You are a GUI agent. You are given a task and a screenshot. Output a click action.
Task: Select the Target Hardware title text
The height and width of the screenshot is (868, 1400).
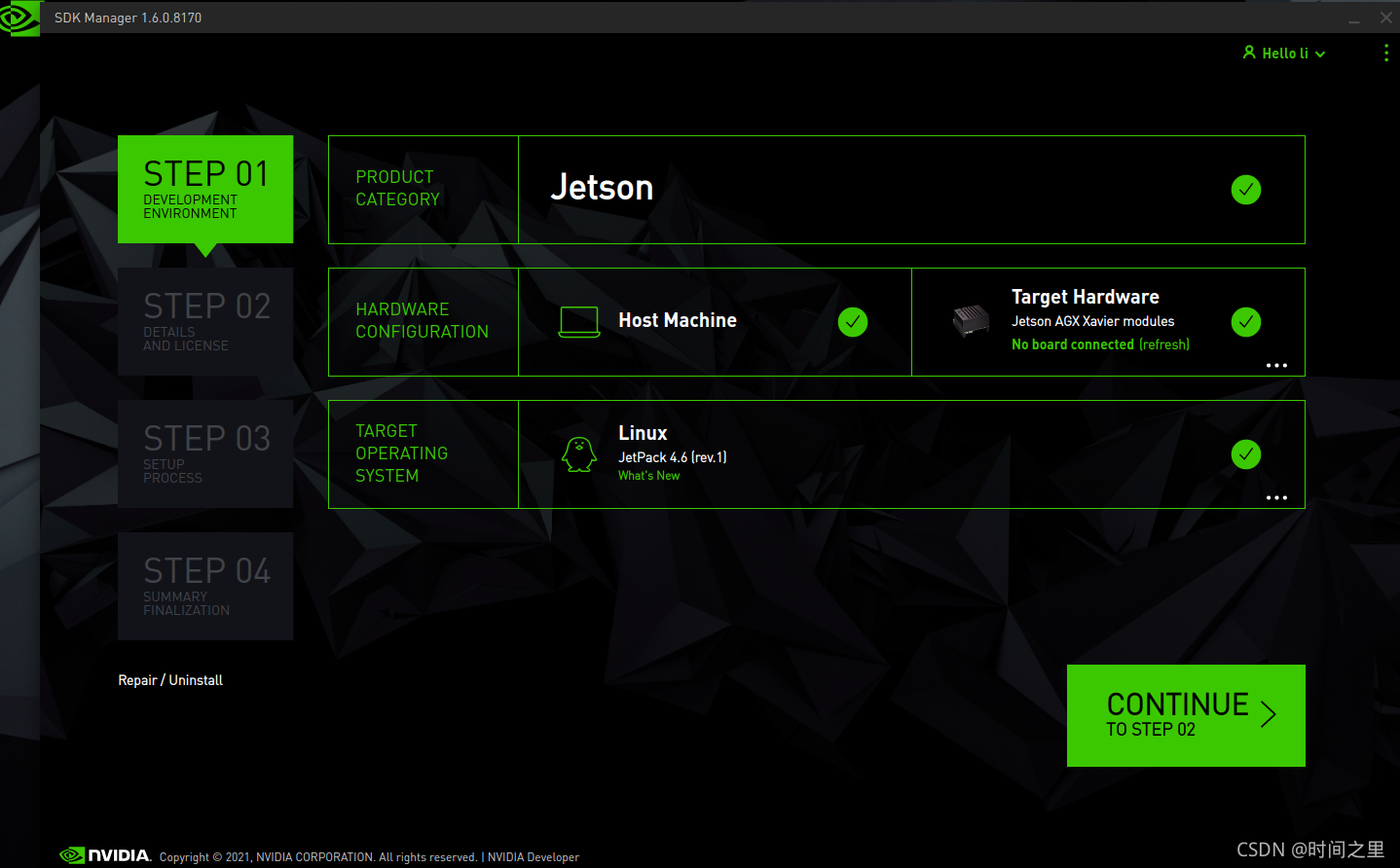tap(1086, 297)
